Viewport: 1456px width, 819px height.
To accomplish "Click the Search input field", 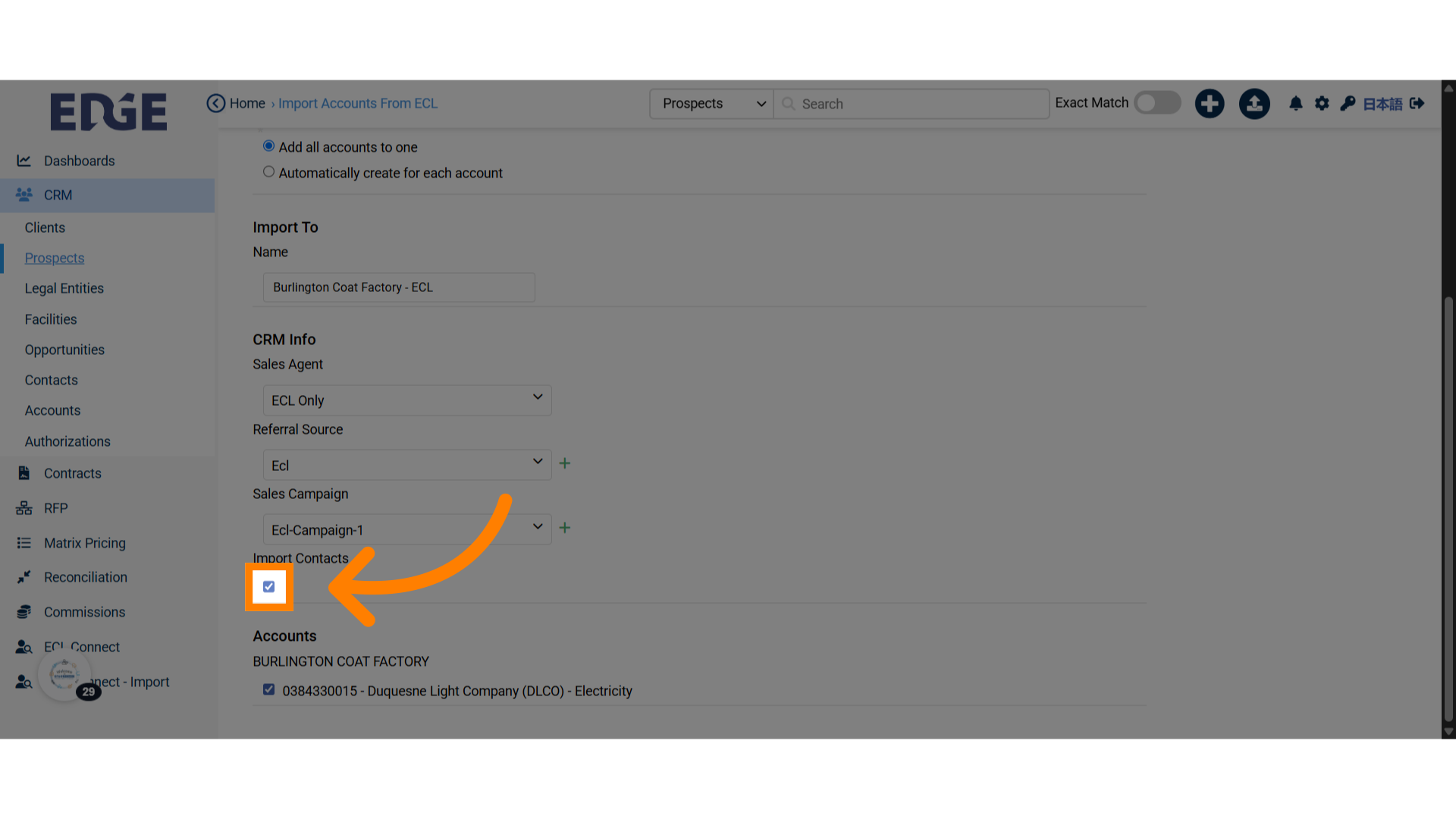I will pos(912,104).
